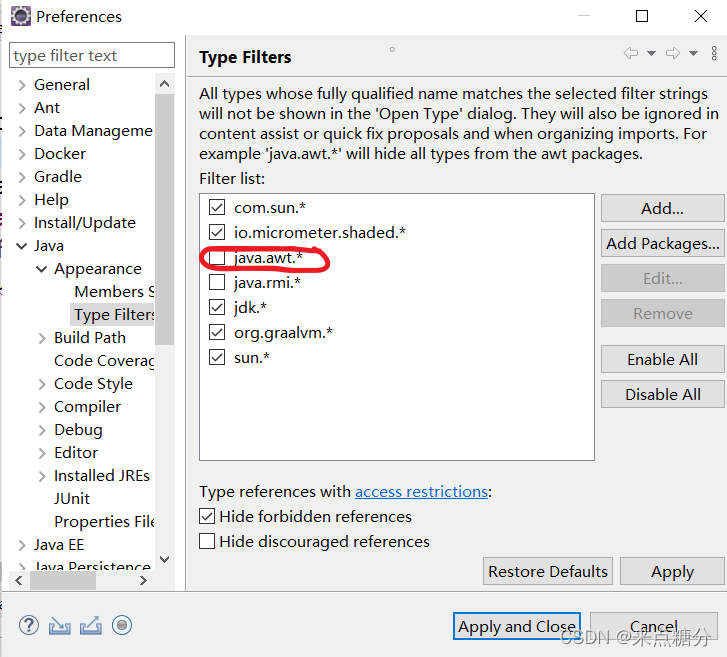Expand the Editor tree node
The image size is (727, 657).
click(x=42, y=453)
